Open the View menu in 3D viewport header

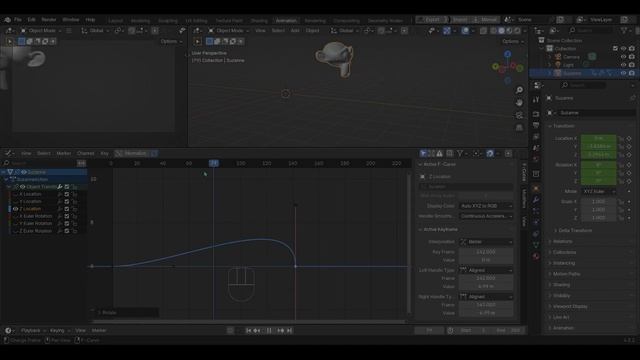260,31
